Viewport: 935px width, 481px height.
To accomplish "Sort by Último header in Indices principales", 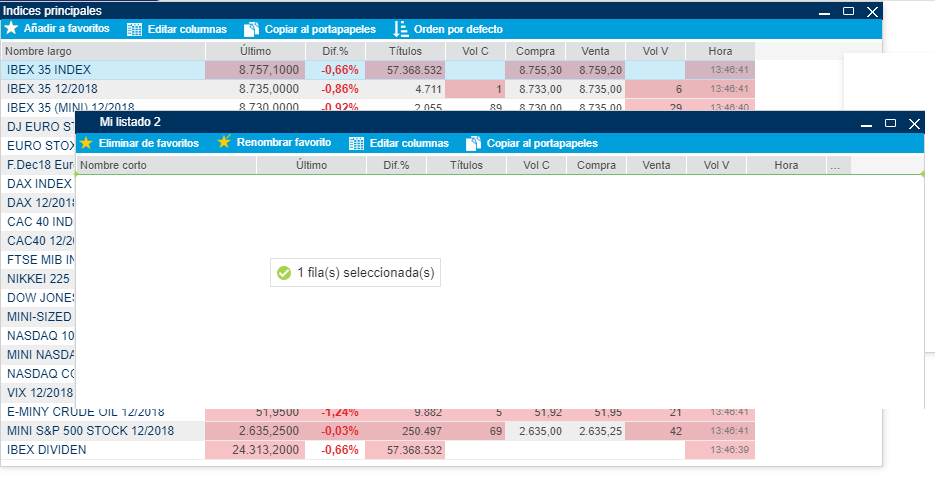I will coord(256,51).
